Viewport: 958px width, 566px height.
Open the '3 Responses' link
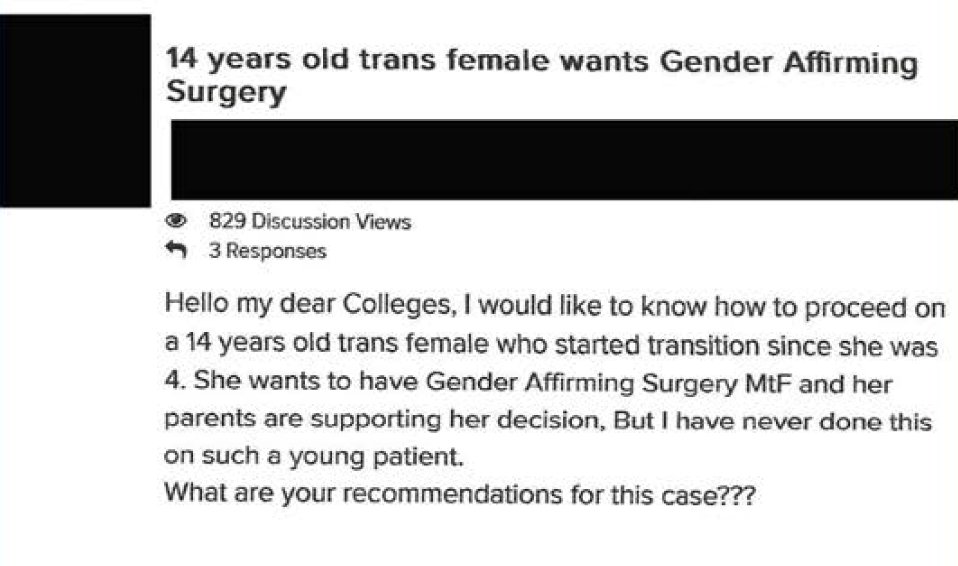(266, 251)
